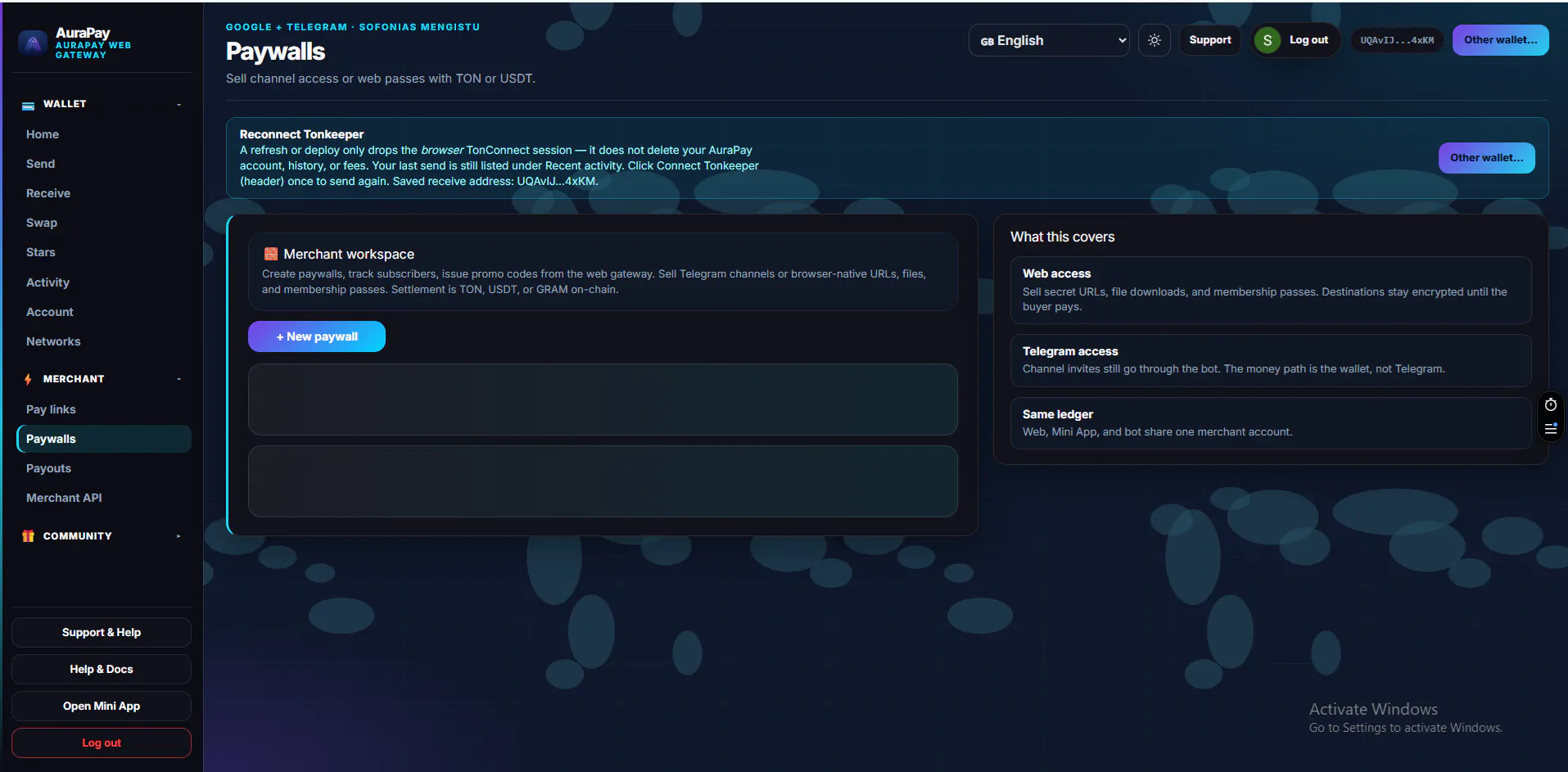Expand the COMMUNITY section chevron
Screen dimensions: 1568x772
[178, 536]
